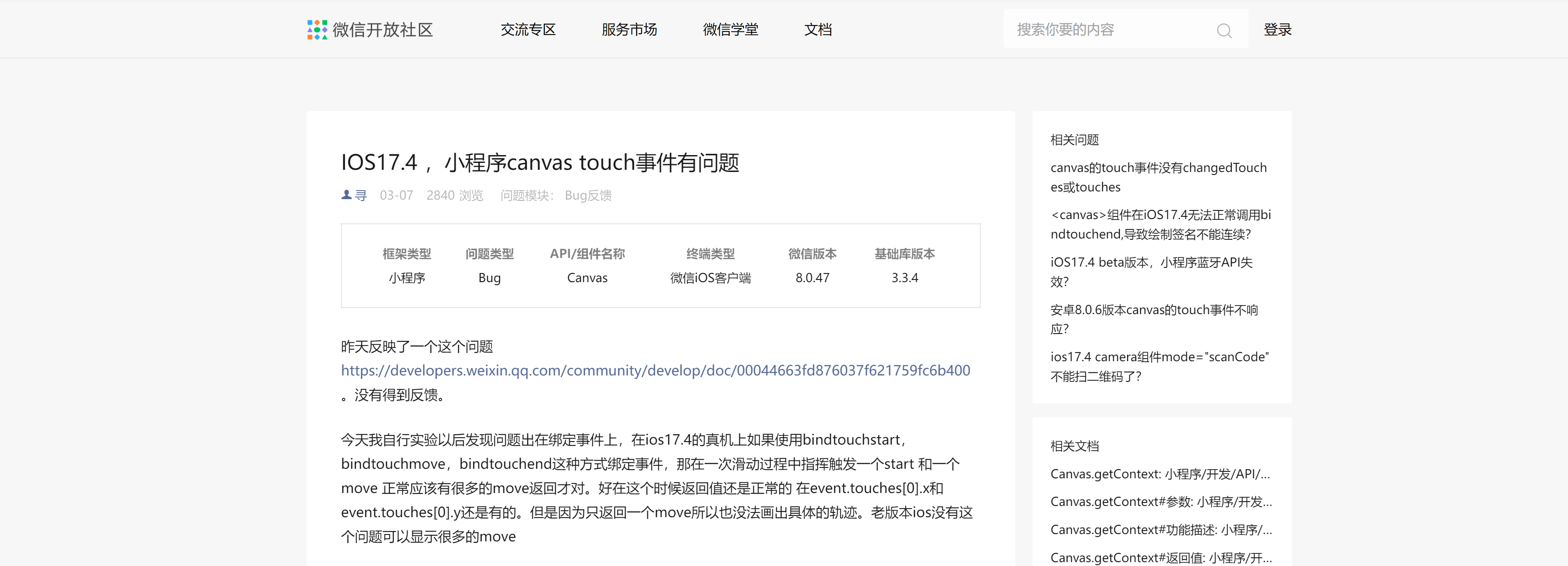Open the 服务市场 menu
Viewport: 1568px width, 566px height.
(x=629, y=30)
